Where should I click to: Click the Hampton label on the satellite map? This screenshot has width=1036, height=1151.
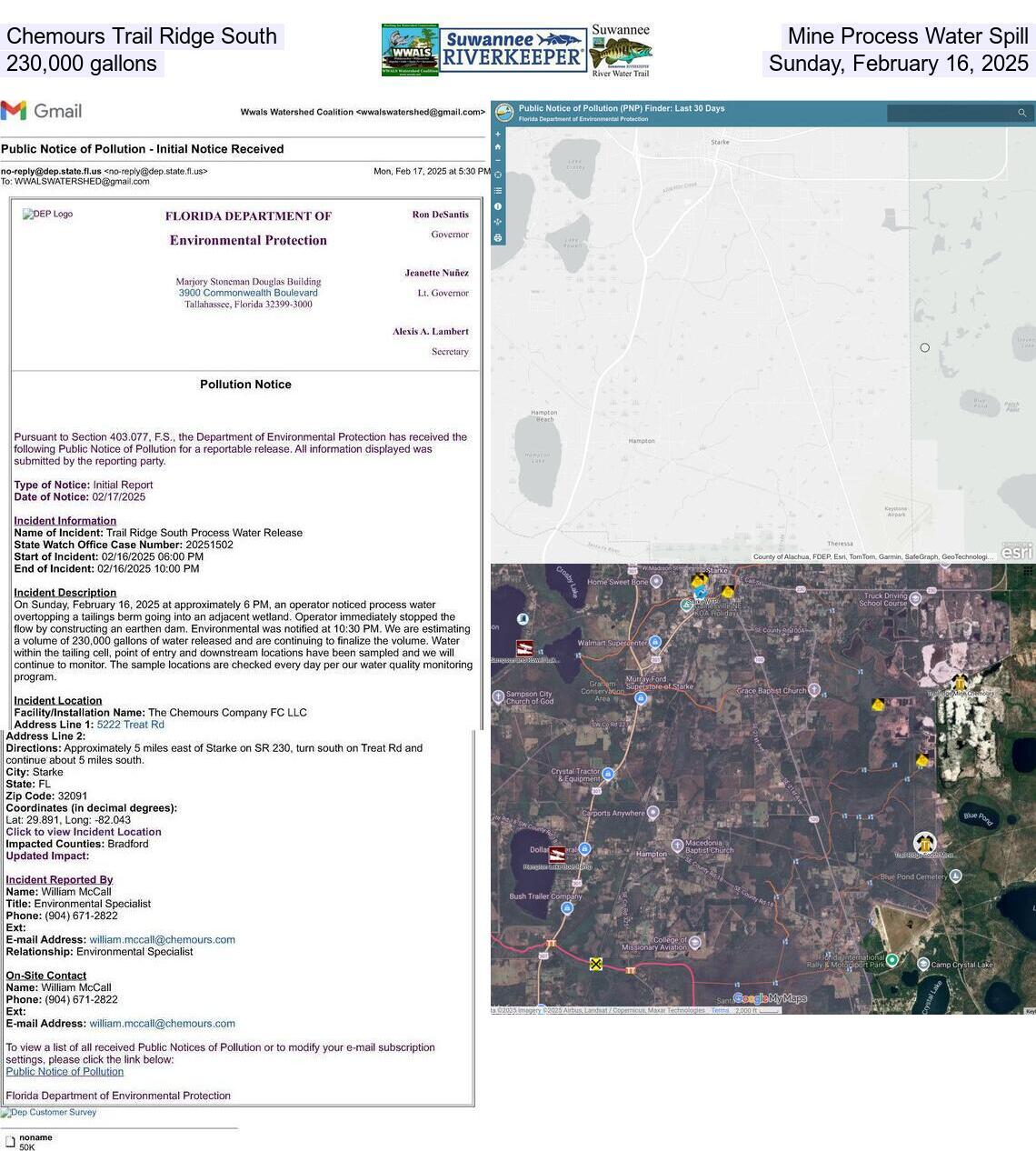(651, 855)
